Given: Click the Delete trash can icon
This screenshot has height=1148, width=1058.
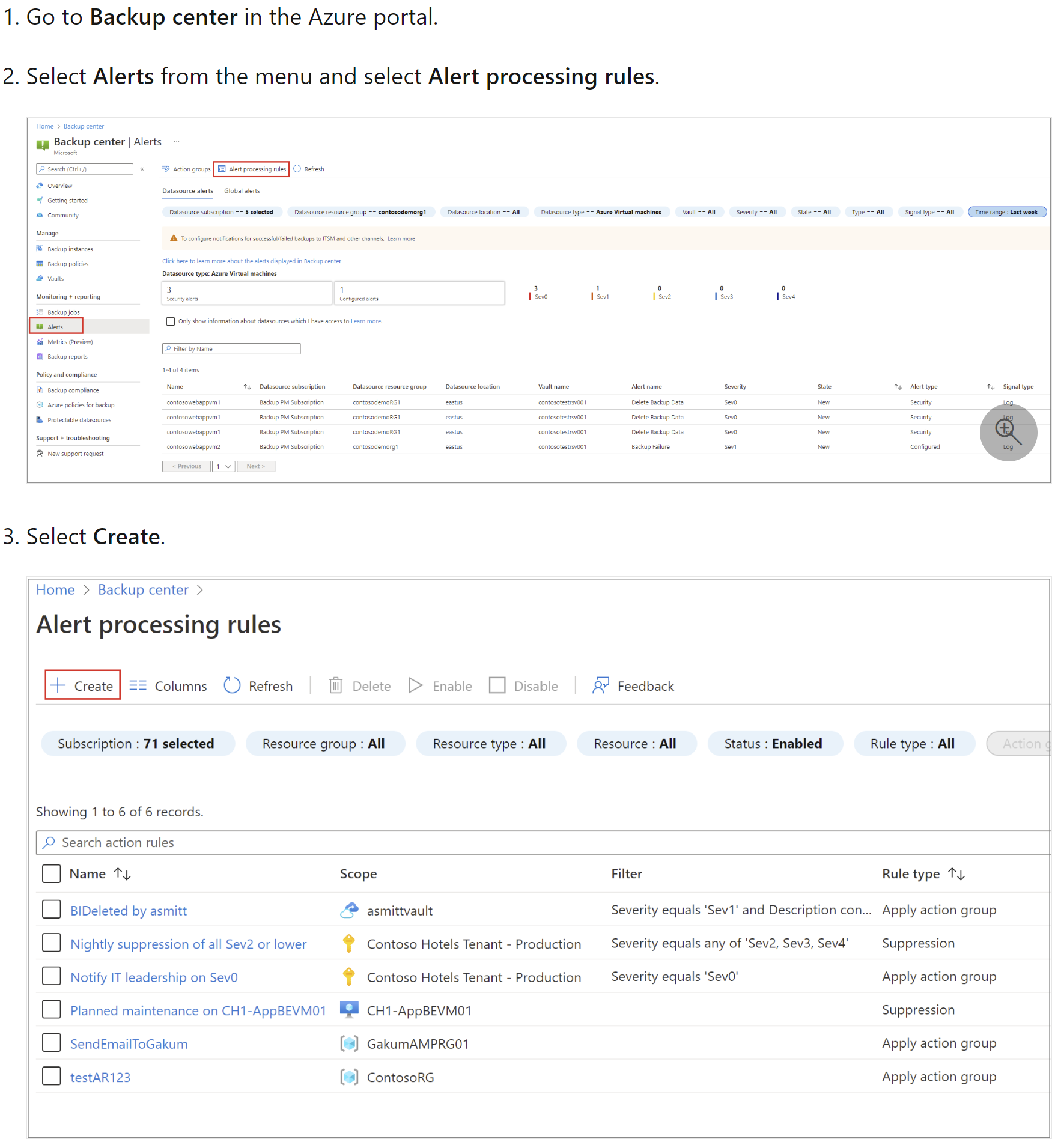Looking at the screenshot, I should pyautogui.click(x=336, y=685).
